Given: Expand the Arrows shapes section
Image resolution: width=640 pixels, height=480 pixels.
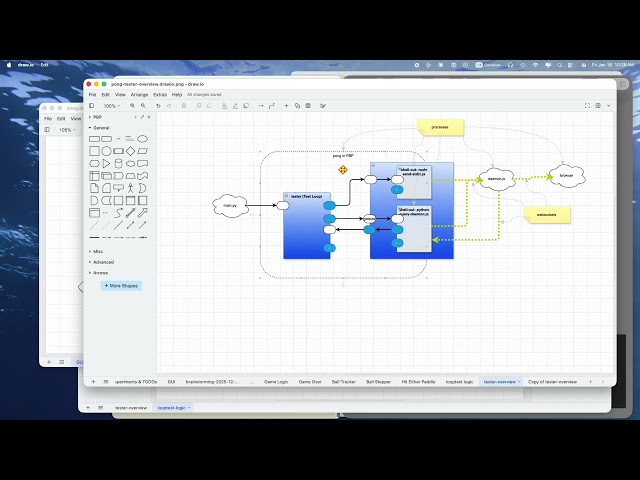Looking at the screenshot, I should click(x=99, y=273).
